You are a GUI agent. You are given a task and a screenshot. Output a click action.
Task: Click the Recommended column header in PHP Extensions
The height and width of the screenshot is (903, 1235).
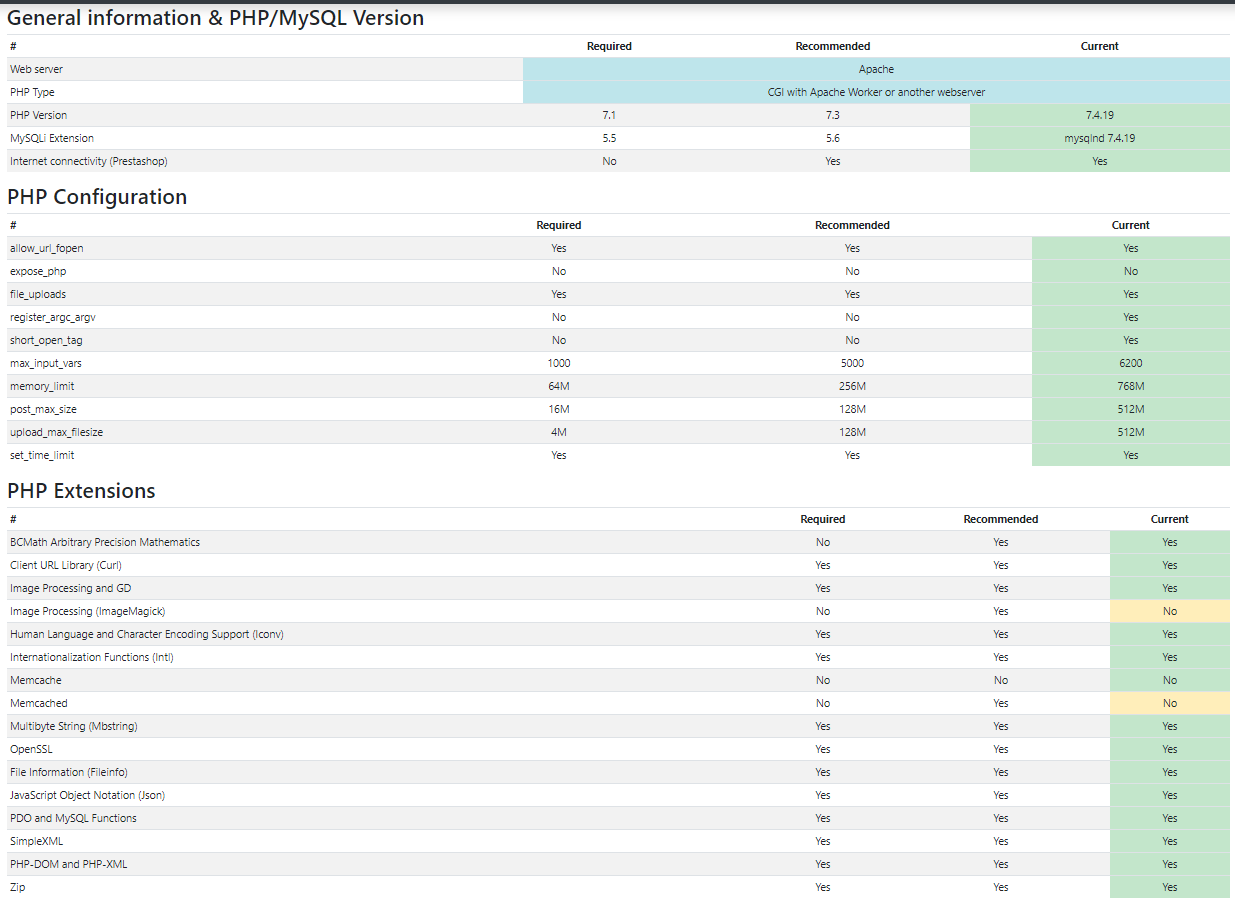tap(1000, 519)
